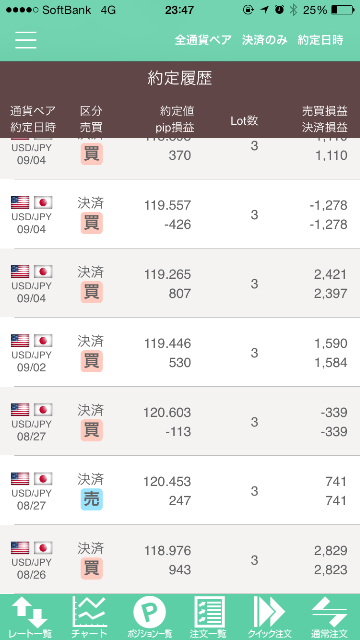The height and width of the screenshot is (640, 360).
Task: Tap the 約定履歴 title header
Action: 180,78
